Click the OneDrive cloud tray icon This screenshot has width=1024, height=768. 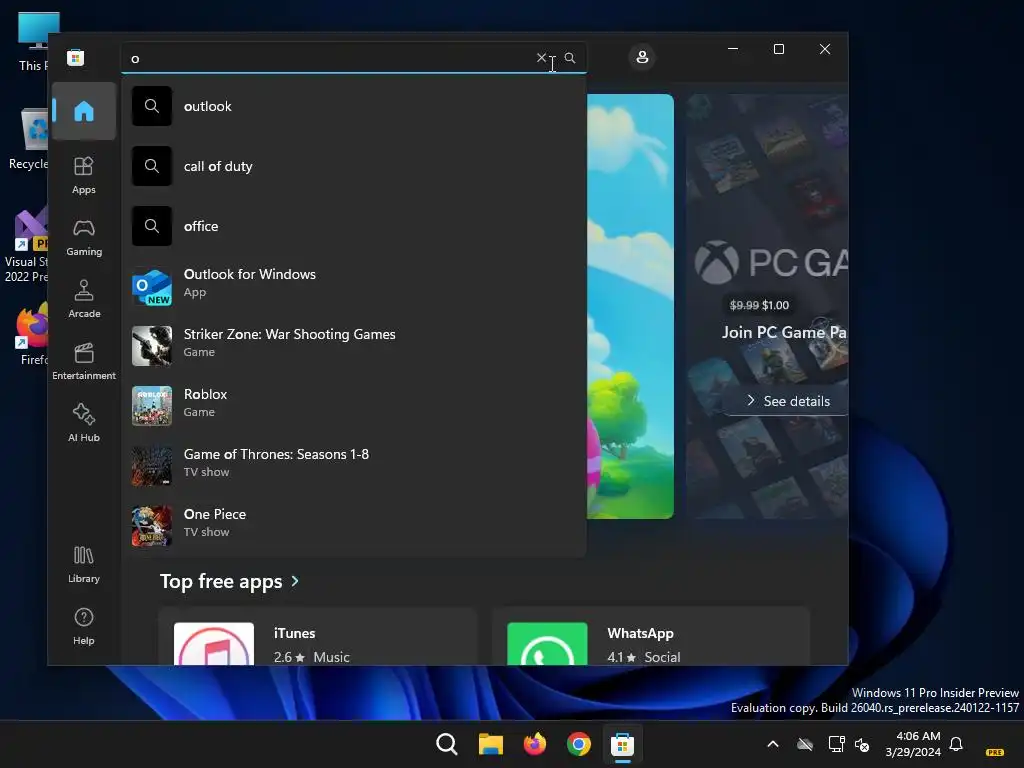coord(805,744)
